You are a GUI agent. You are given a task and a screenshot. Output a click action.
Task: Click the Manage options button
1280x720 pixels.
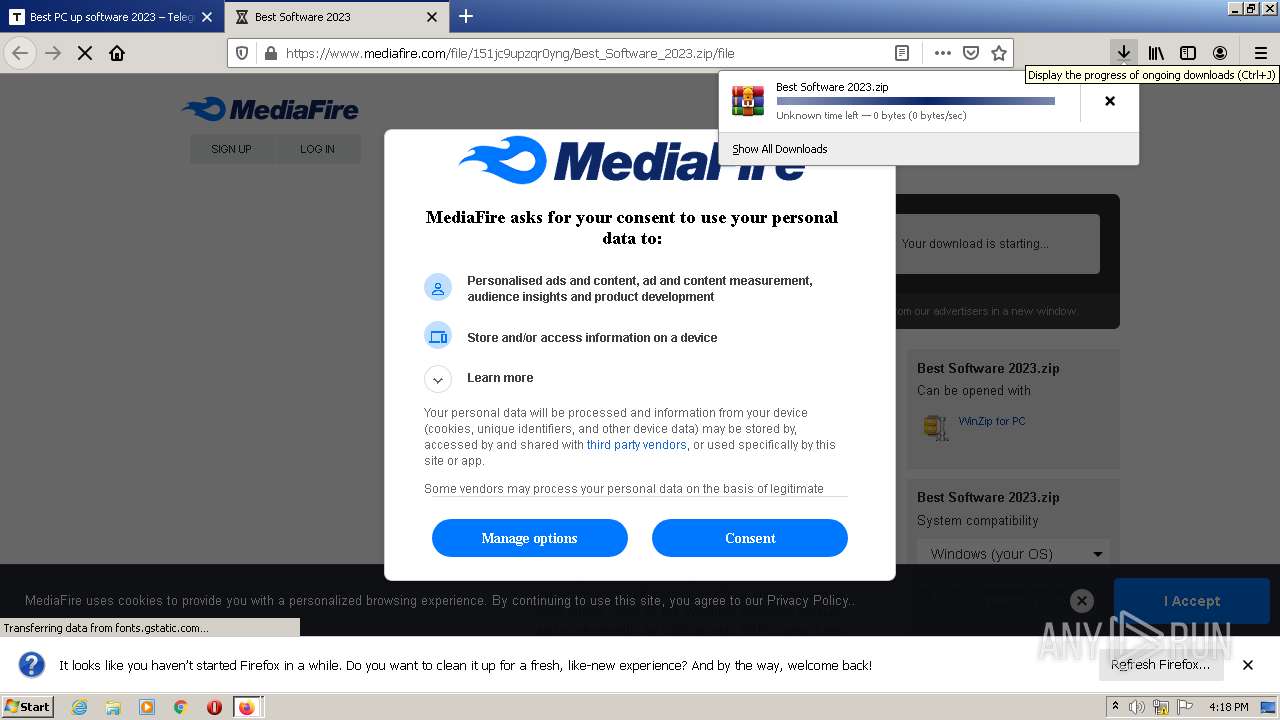pyautogui.click(x=530, y=538)
